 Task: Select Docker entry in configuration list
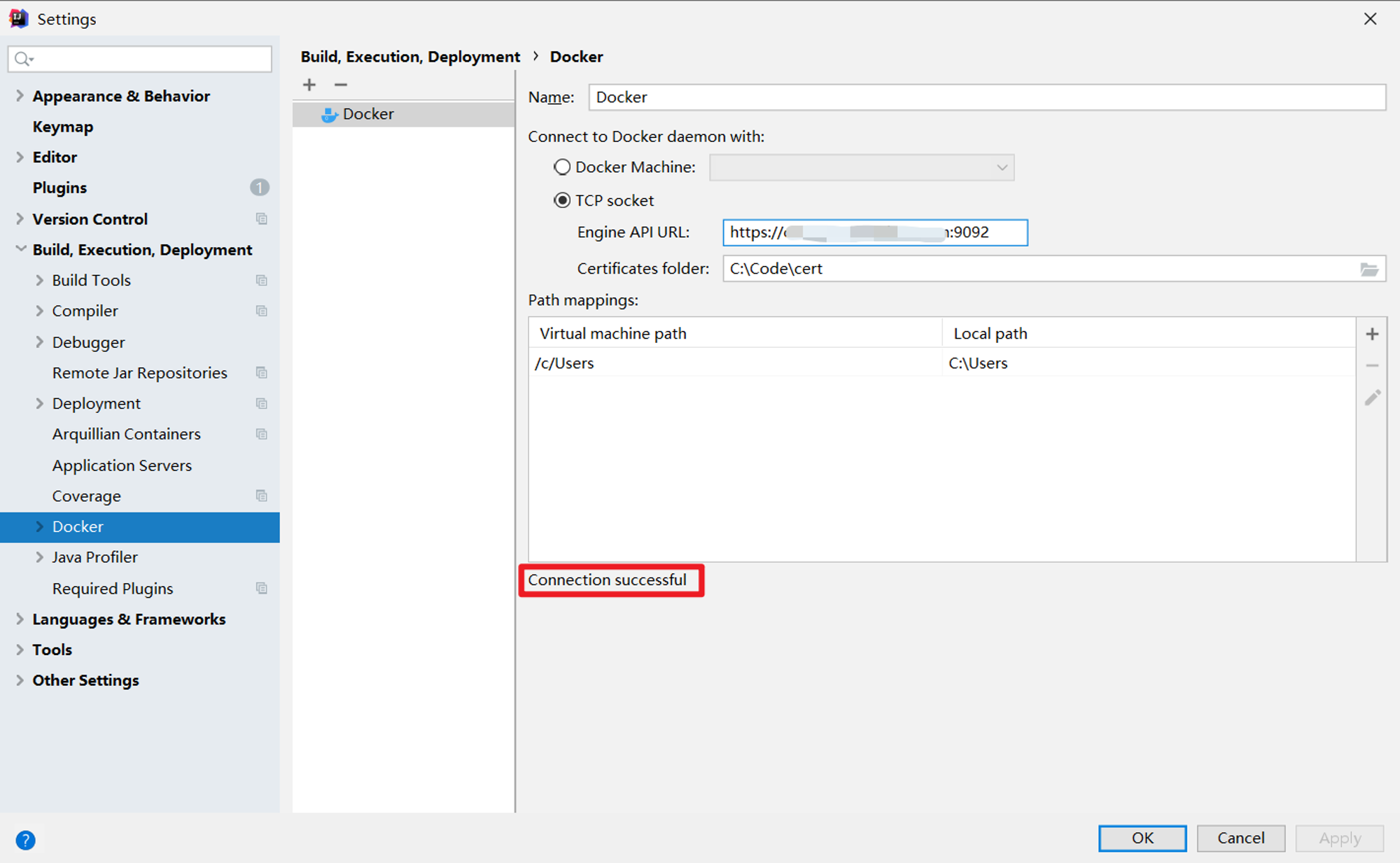404,114
